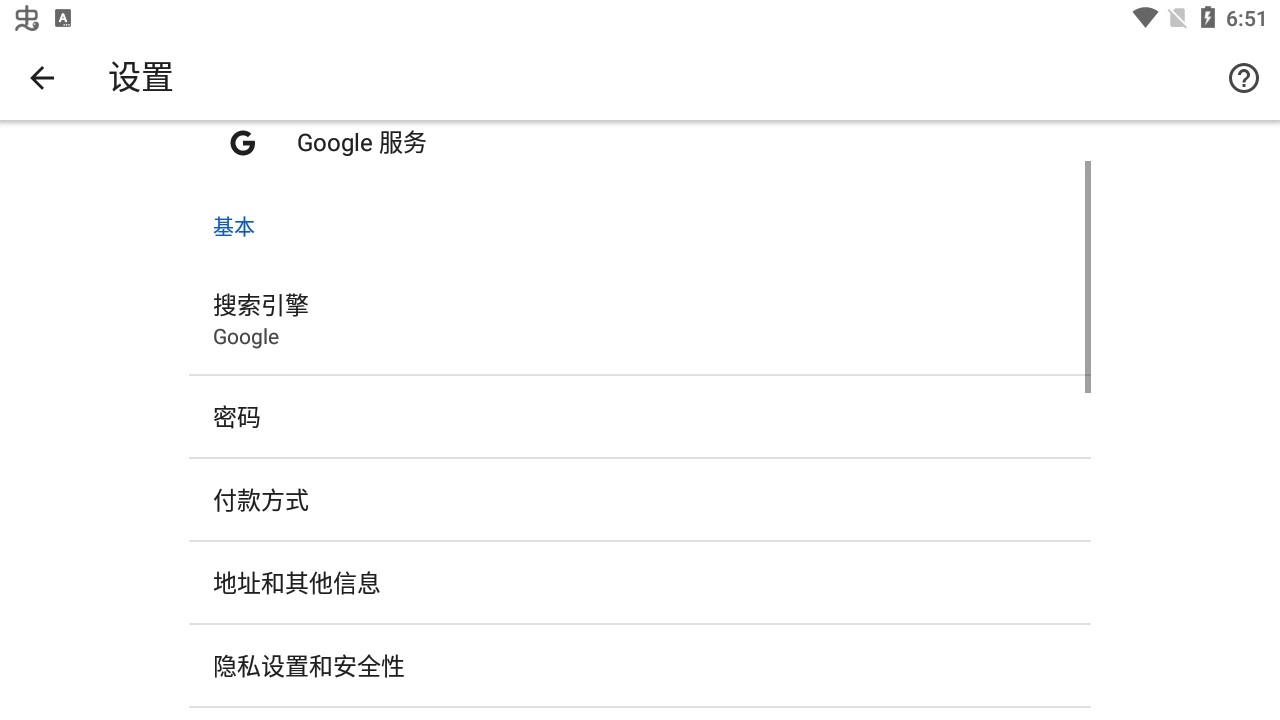Click the 基本 section header
This screenshot has width=1280, height=720.
(x=234, y=227)
